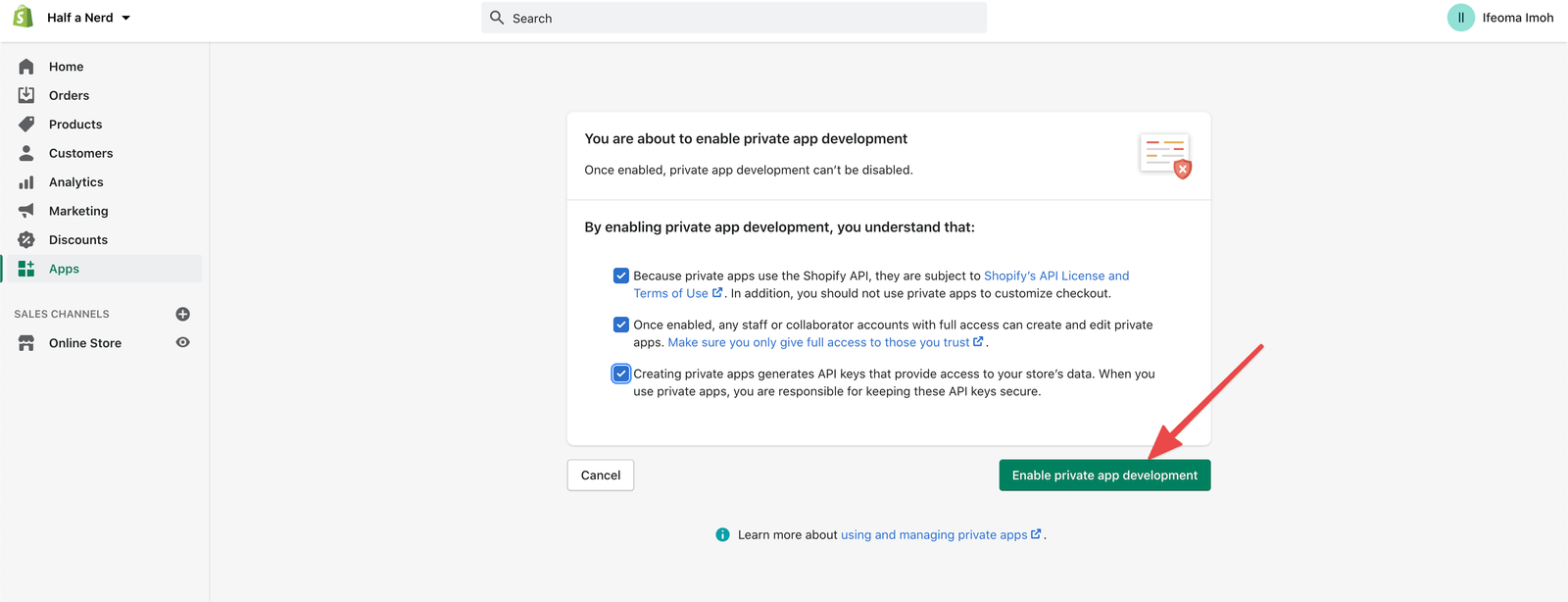Image resolution: width=1568 pixels, height=602 pixels.
Task: Open the Ifeoma Imoh avatar icon
Action: point(1460,18)
